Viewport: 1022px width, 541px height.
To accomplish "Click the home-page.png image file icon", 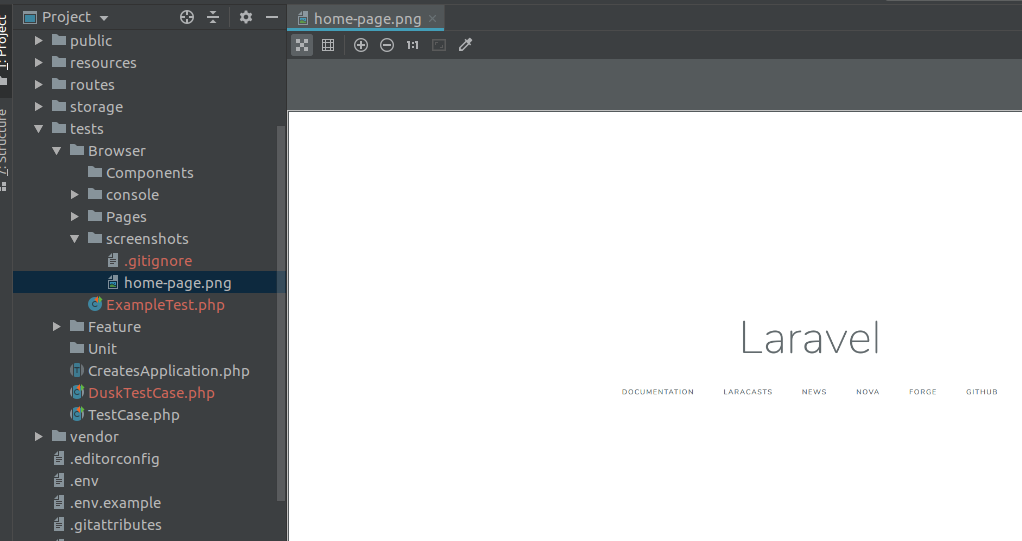I will pyautogui.click(x=113, y=282).
